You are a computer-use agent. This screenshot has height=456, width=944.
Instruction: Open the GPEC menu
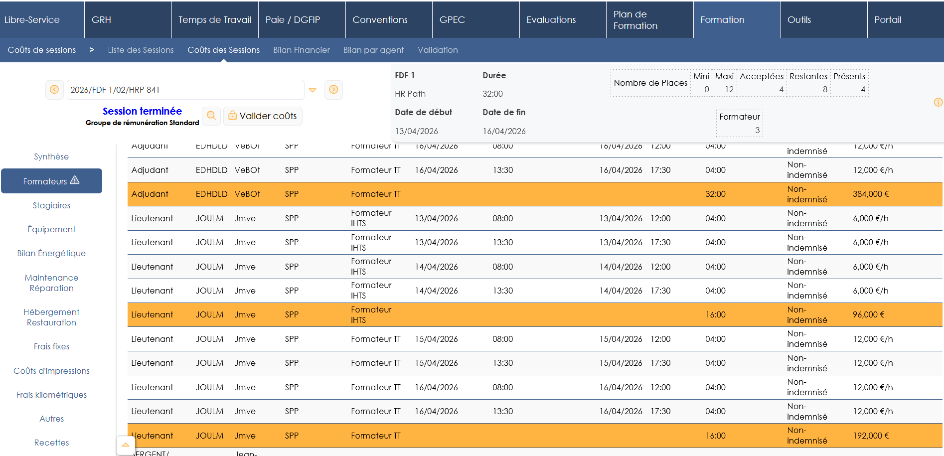(476, 19)
